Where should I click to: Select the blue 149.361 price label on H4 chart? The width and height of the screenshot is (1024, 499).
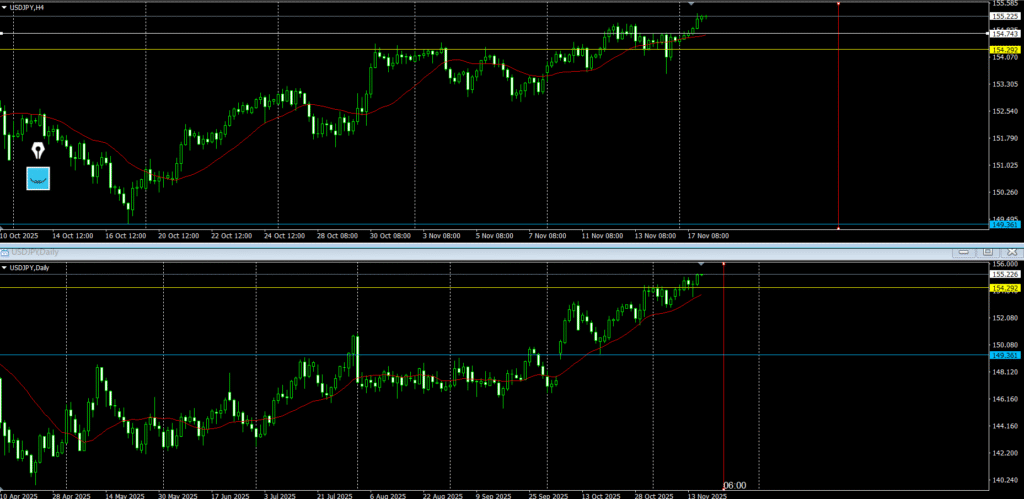point(1004,225)
